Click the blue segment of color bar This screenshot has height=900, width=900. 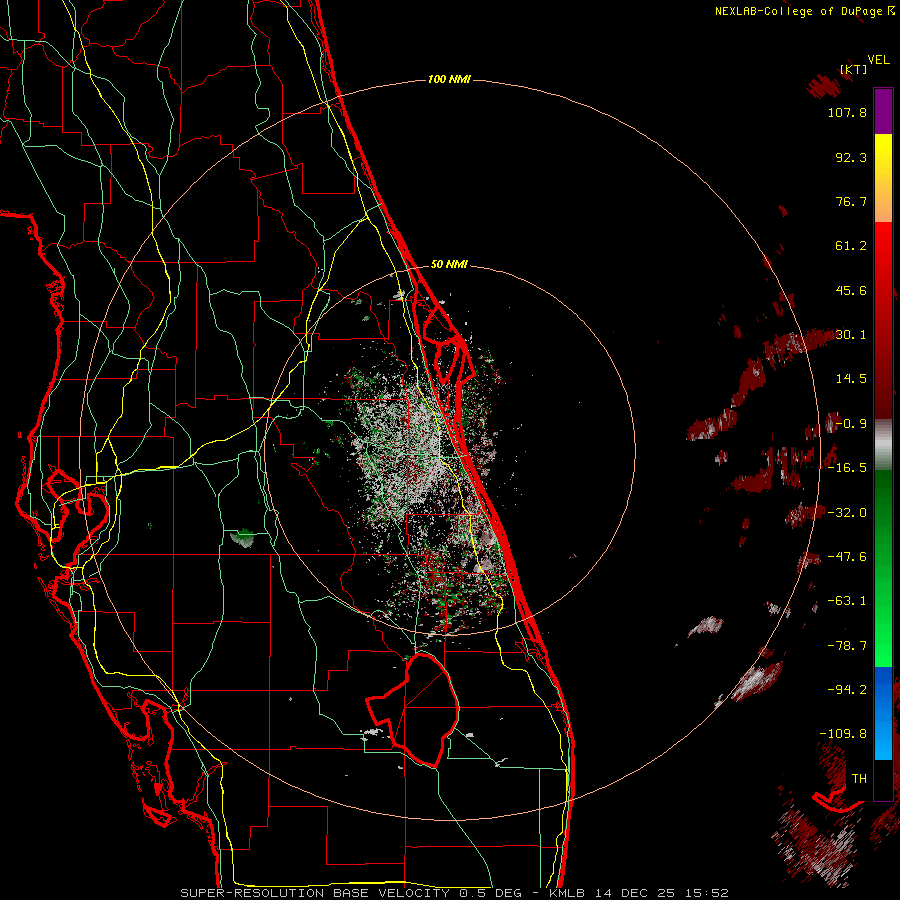tap(883, 713)
